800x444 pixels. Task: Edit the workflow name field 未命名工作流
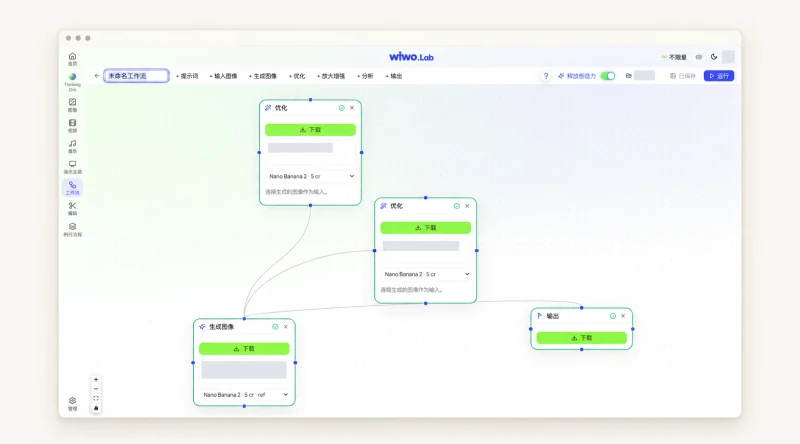[136, 76]
